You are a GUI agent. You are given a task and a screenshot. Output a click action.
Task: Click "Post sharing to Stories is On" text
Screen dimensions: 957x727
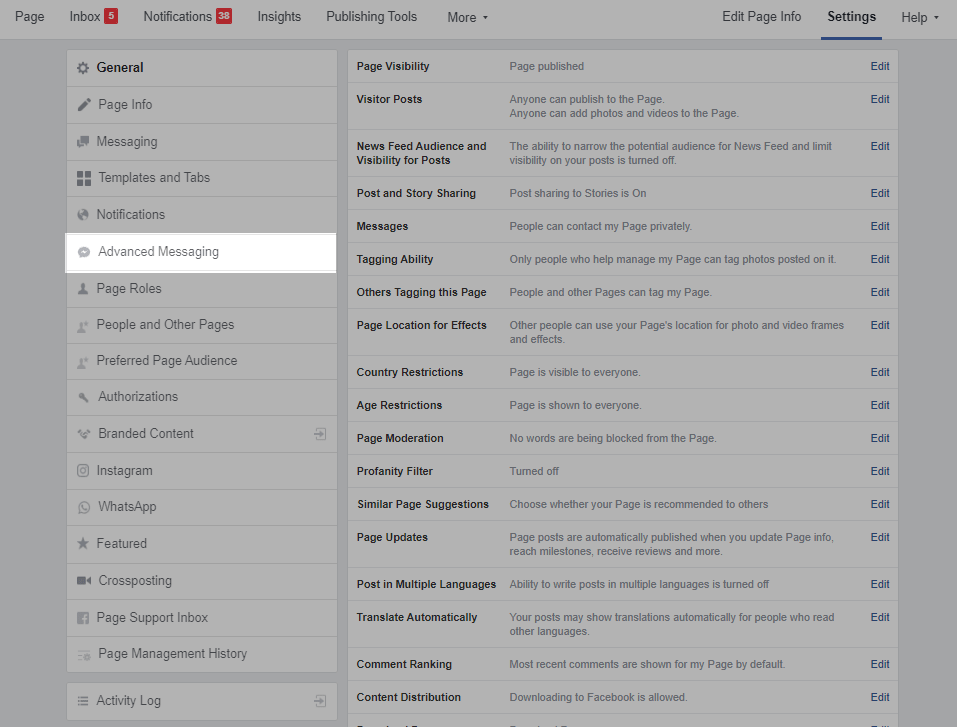[578, 194]
